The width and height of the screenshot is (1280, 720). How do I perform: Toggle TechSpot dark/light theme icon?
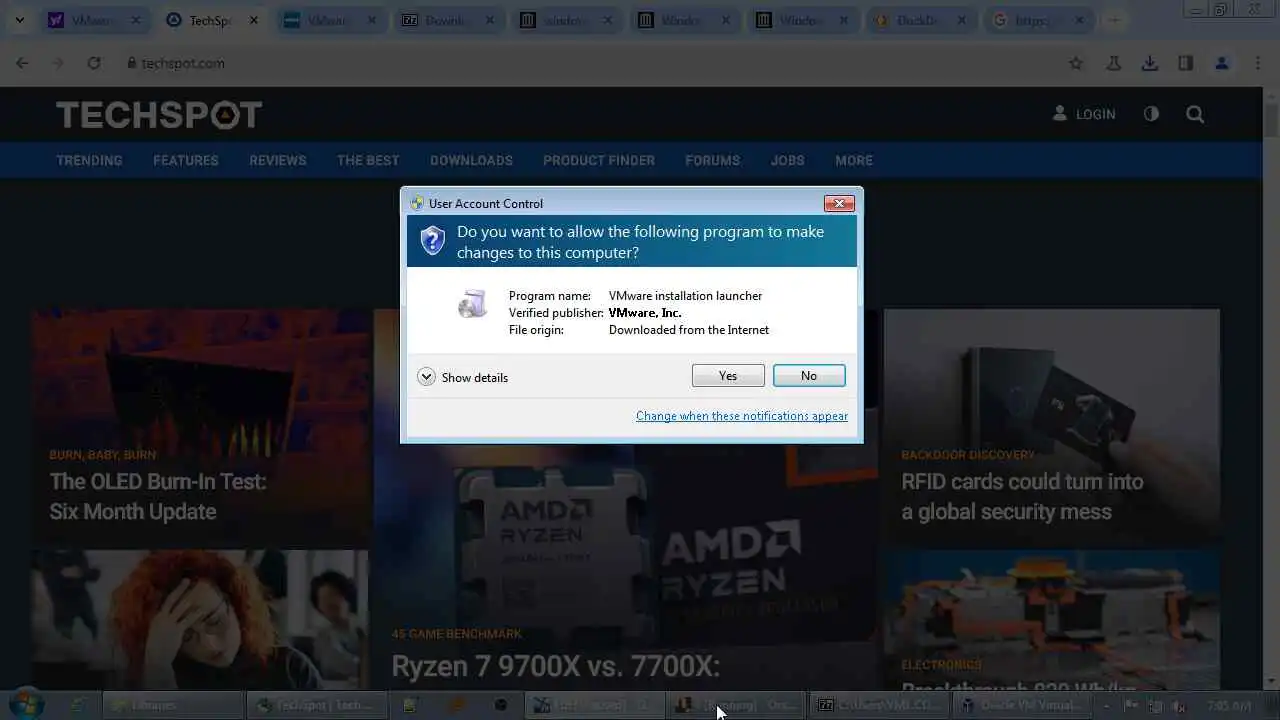pos(1151,114)
